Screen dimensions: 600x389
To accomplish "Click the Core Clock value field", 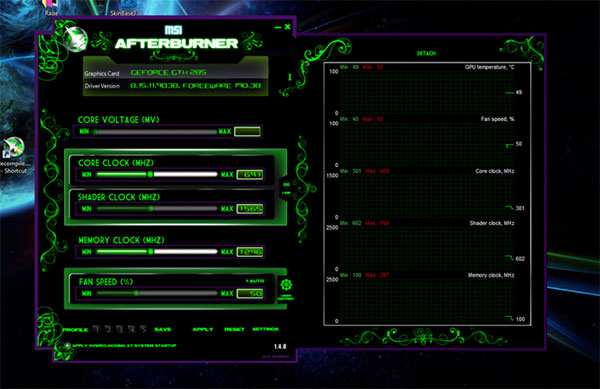I will (x=250, y=175).
